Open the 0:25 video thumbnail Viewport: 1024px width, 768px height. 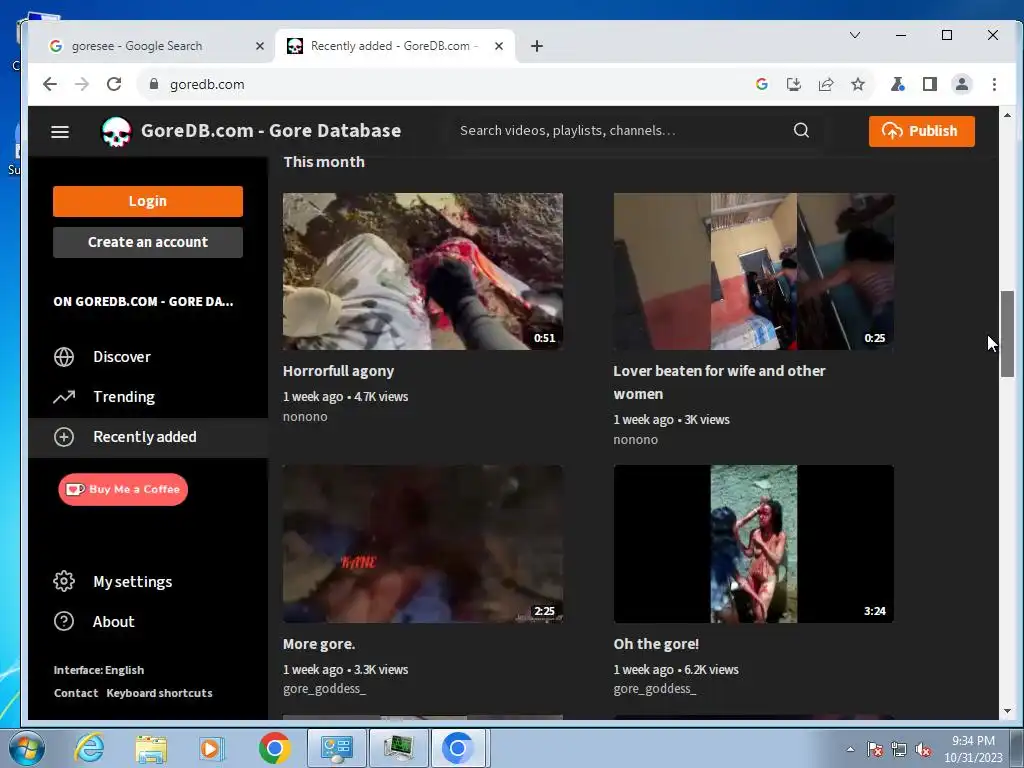click(754, 271)
